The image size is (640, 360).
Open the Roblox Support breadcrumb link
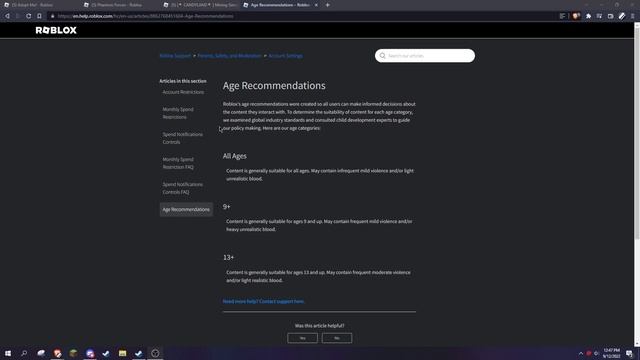click(x=175, y=56)
